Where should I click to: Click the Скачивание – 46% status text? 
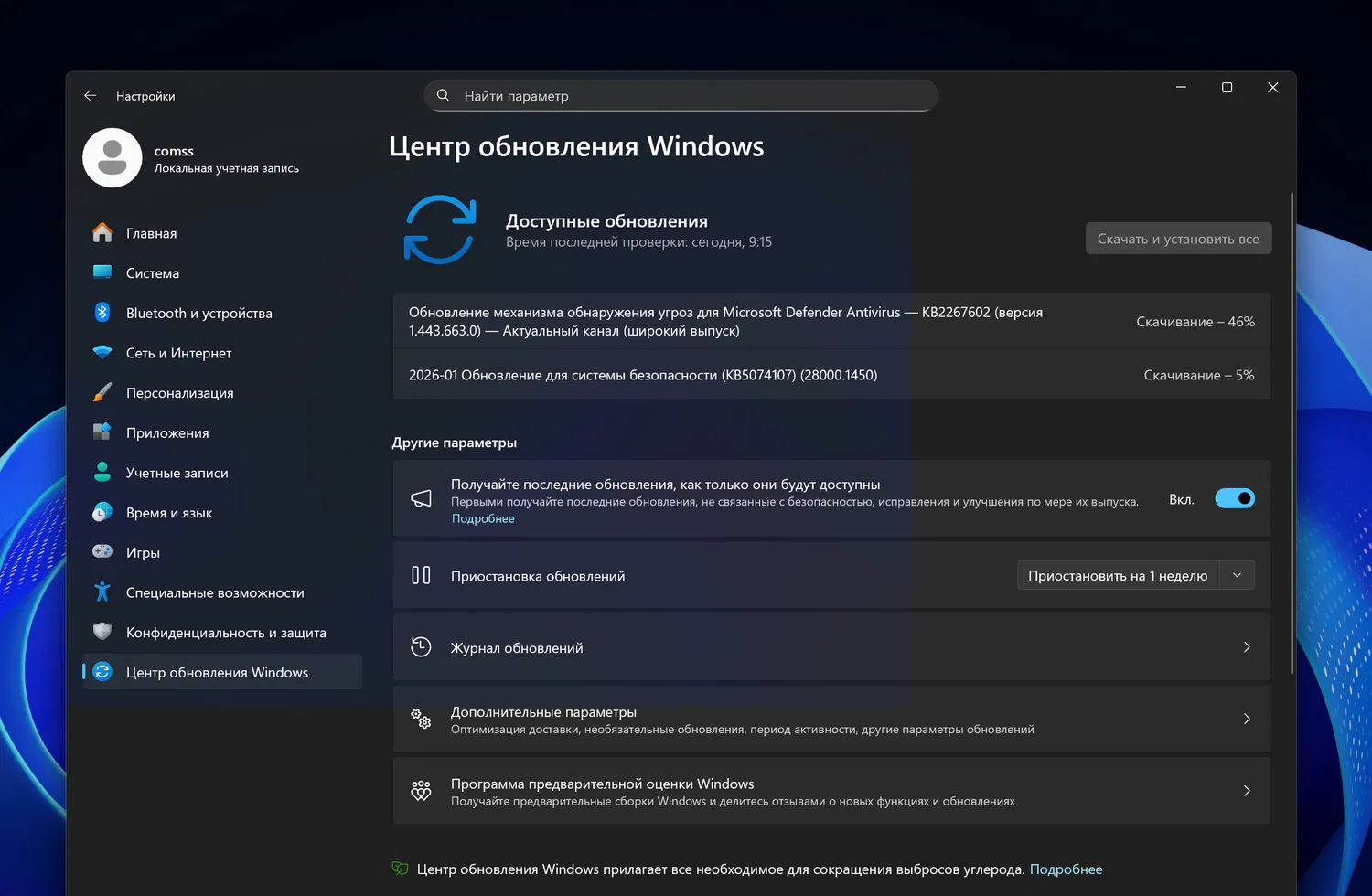coord(1195,322)
